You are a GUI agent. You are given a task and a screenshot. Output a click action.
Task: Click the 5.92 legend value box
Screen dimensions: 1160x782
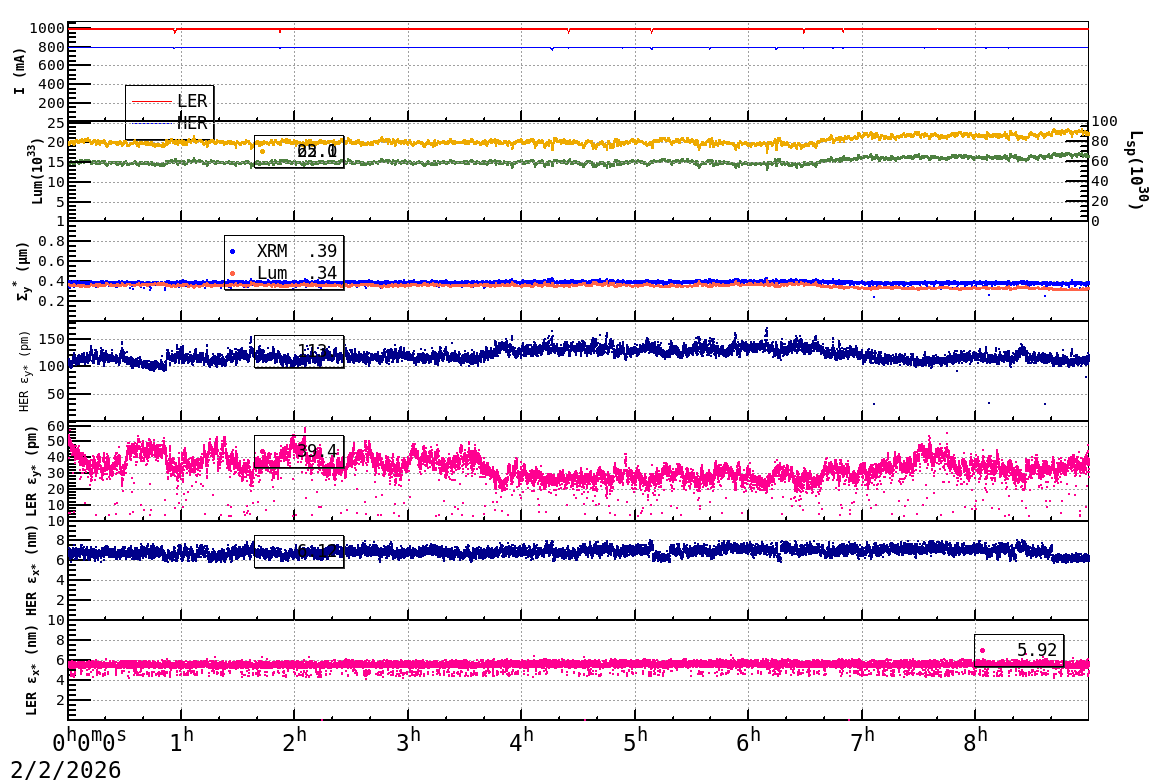[1018, 650]
